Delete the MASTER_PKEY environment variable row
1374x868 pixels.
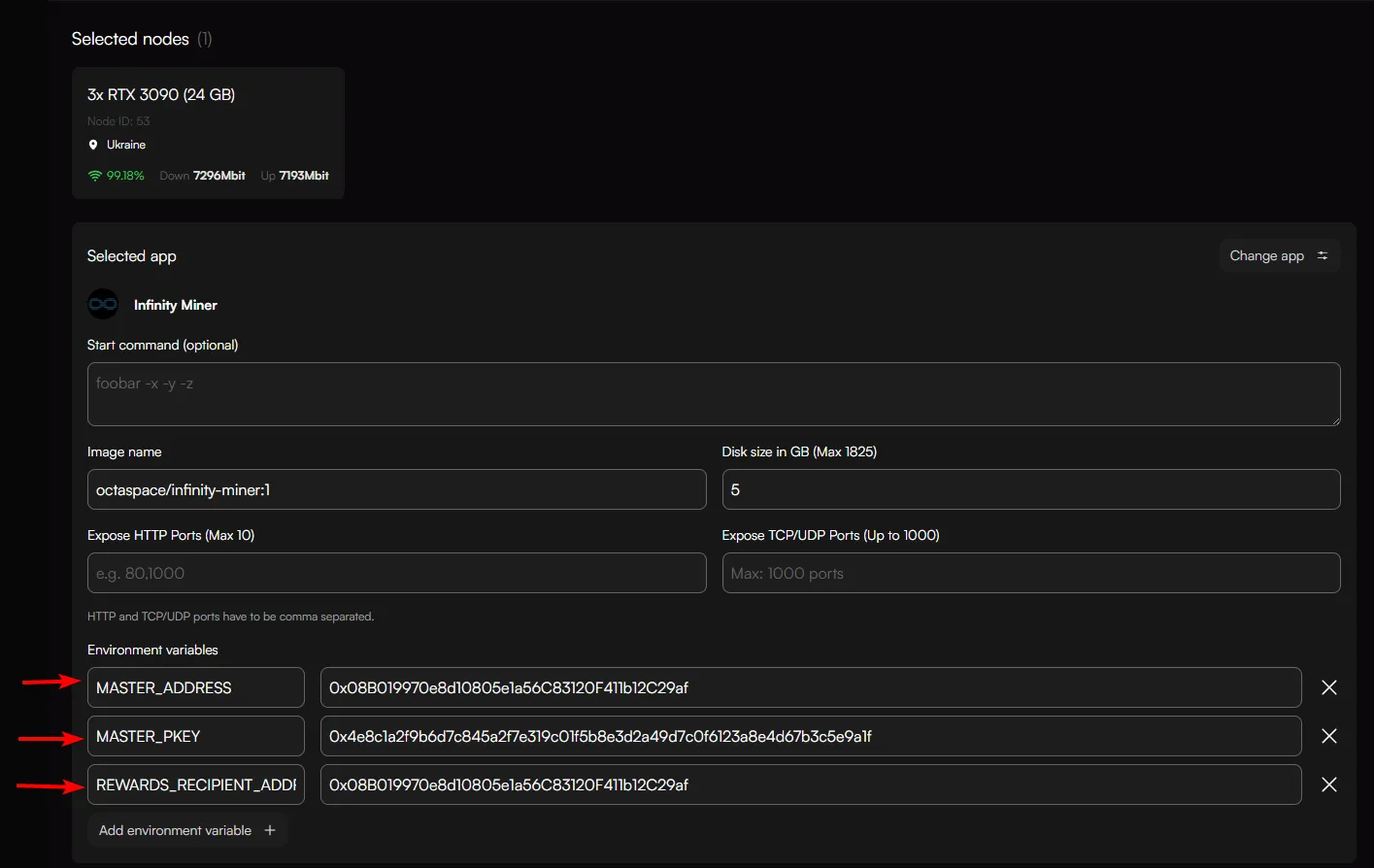click(x=1329, y=736)
